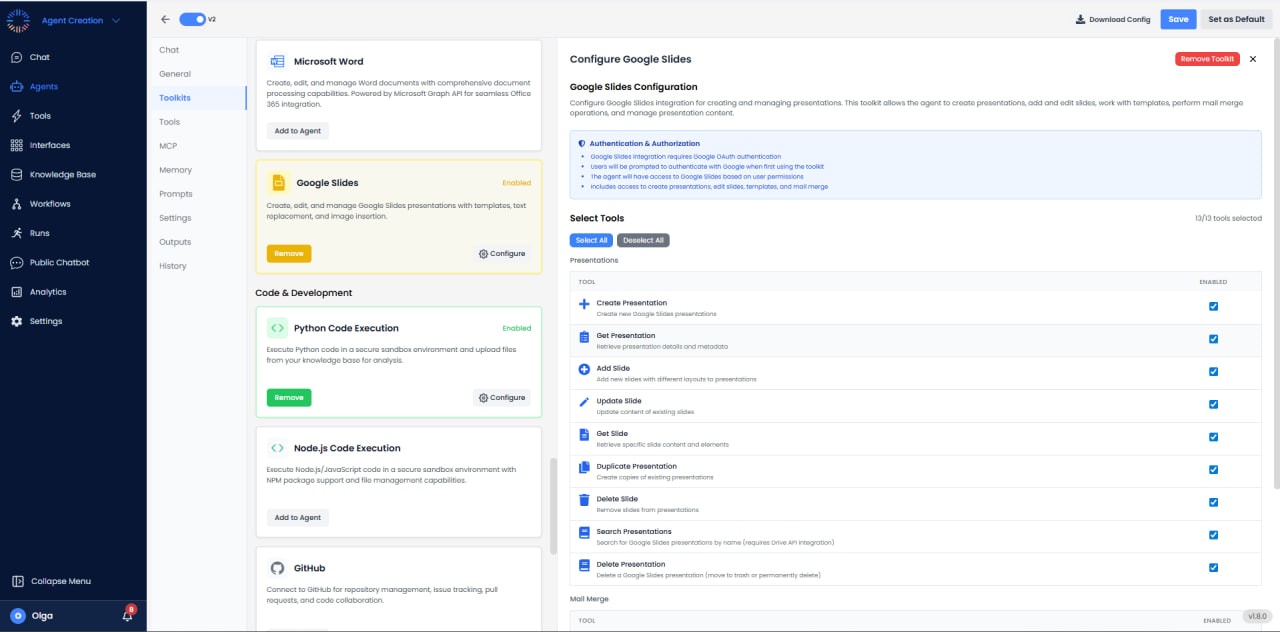This screenshot has width=1280, height=632.
Task: Switch off the v2 toggle
Action: tap(192, 19)
